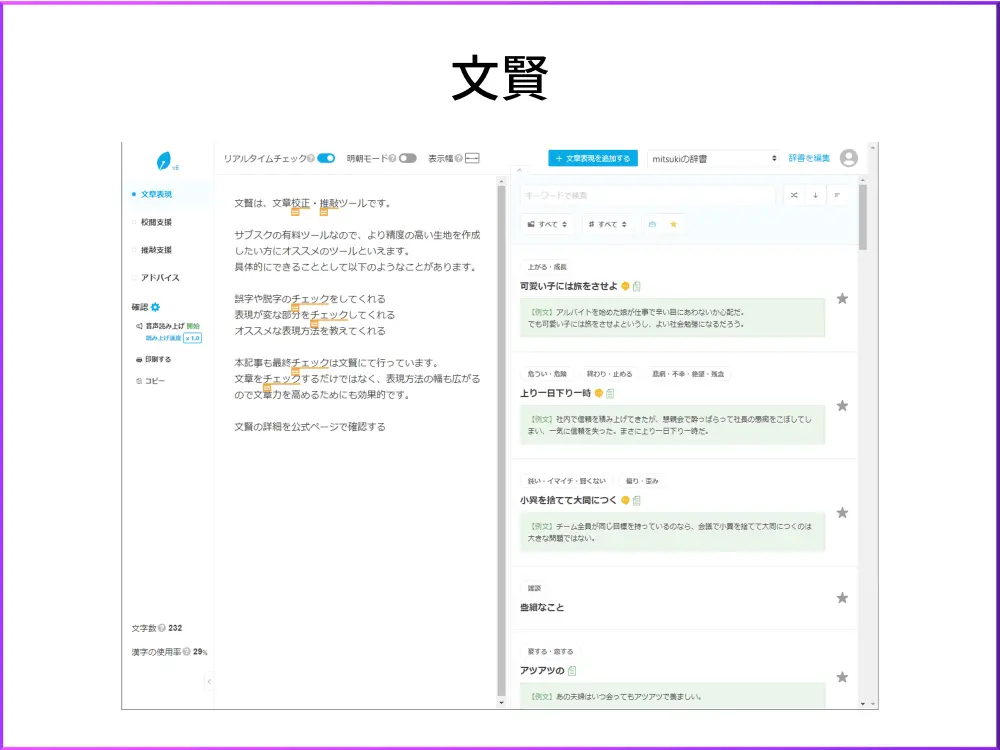Click the 印刷する printer icon

139,360
